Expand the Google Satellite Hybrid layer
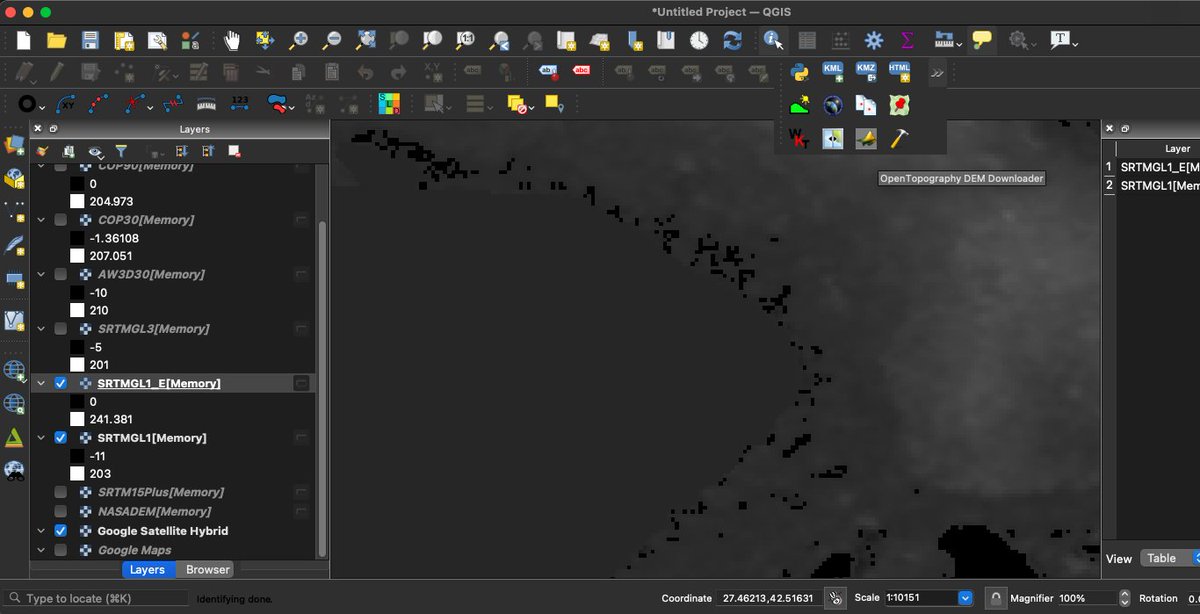1200x614 pixels. 41,531
